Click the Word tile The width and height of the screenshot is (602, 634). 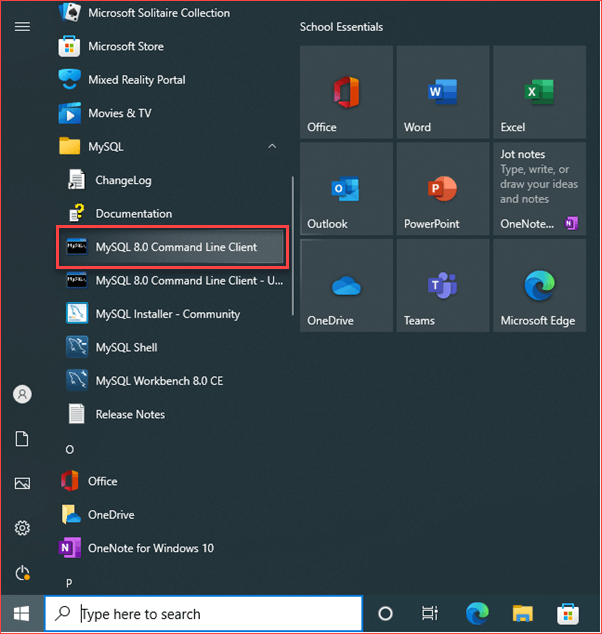[442, 92]
